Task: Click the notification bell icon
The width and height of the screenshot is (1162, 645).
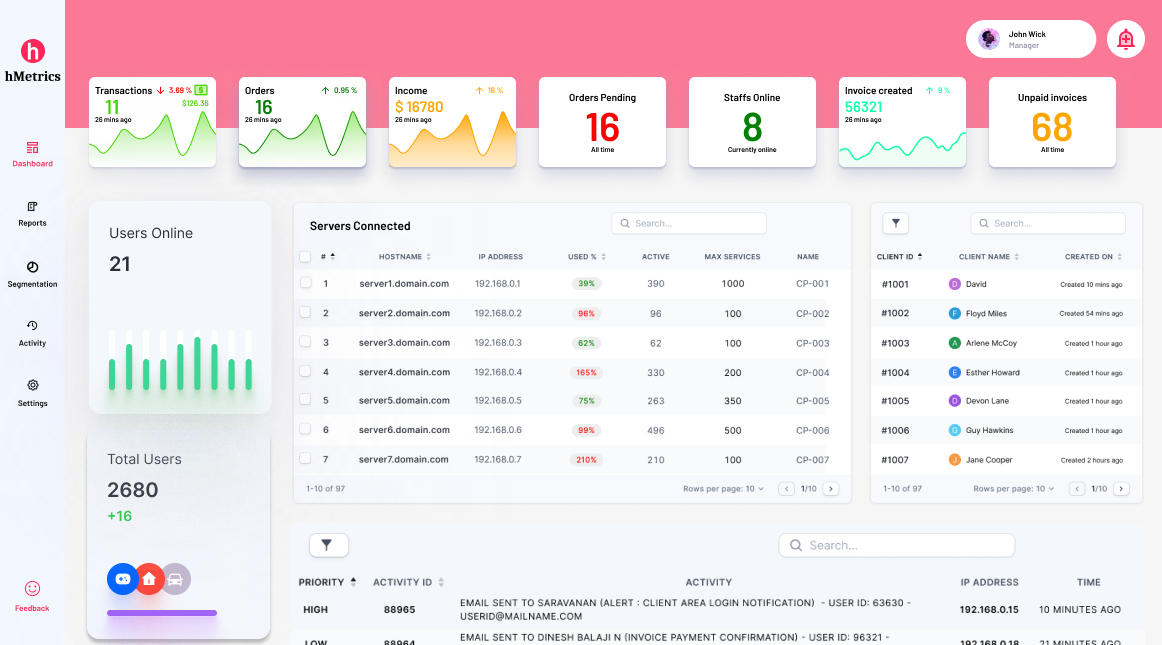Action: pyautogui.click(x=1126, y=39)
